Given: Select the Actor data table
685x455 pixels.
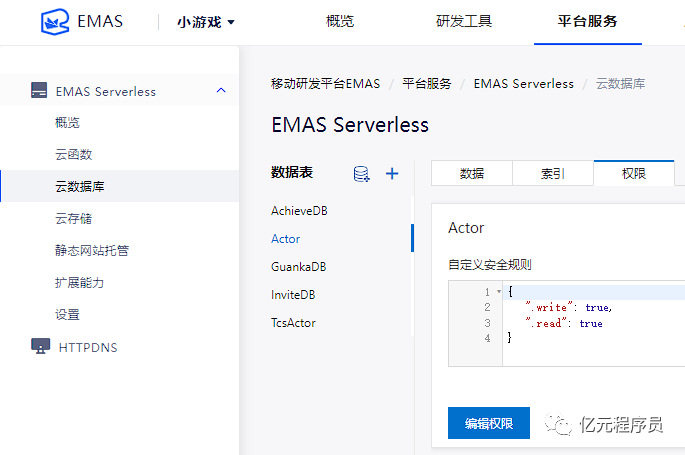Looking at the screenshot, I should (x=285, y=239).
